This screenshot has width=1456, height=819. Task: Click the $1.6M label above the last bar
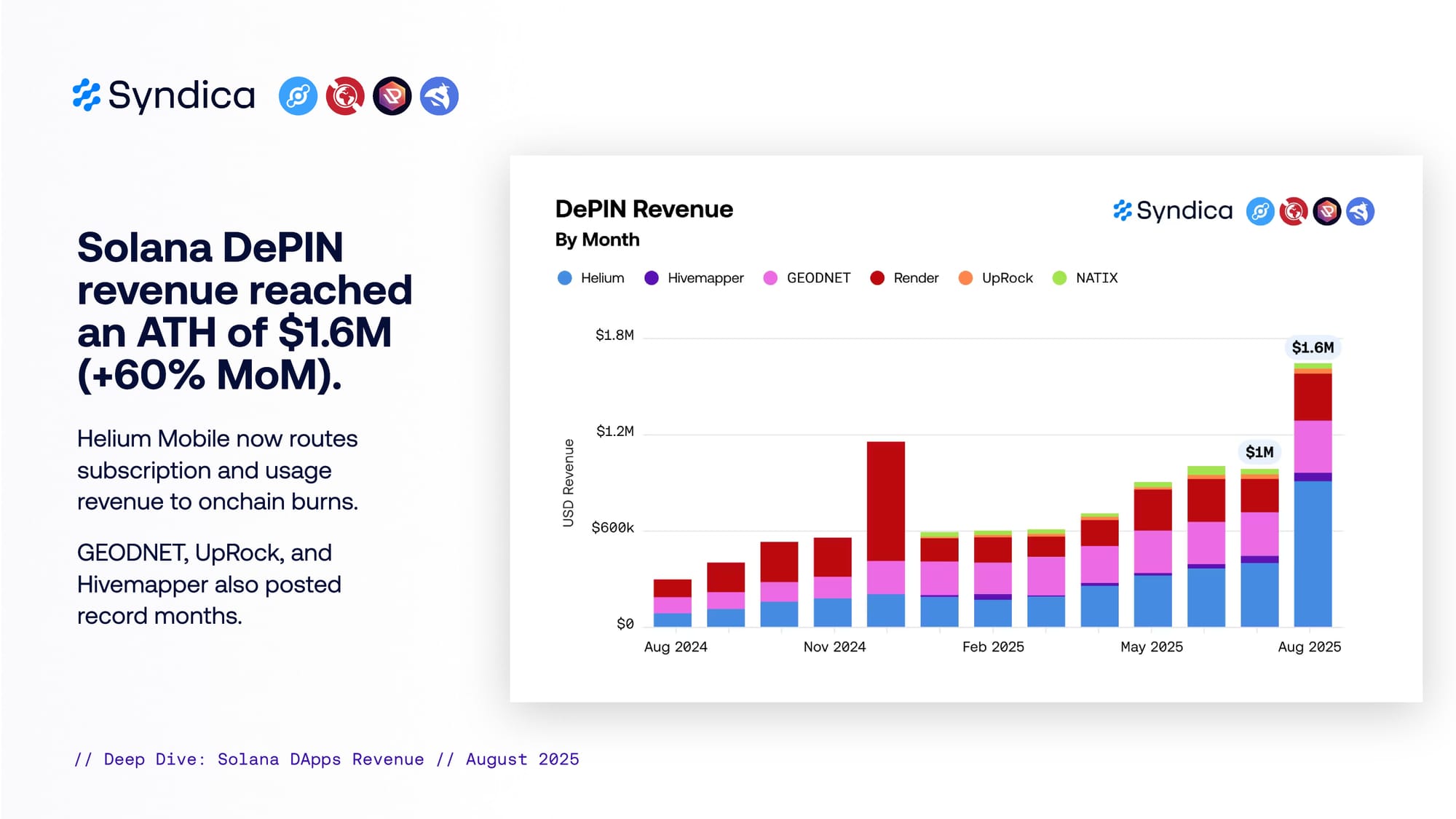(x=1313, y=348)
